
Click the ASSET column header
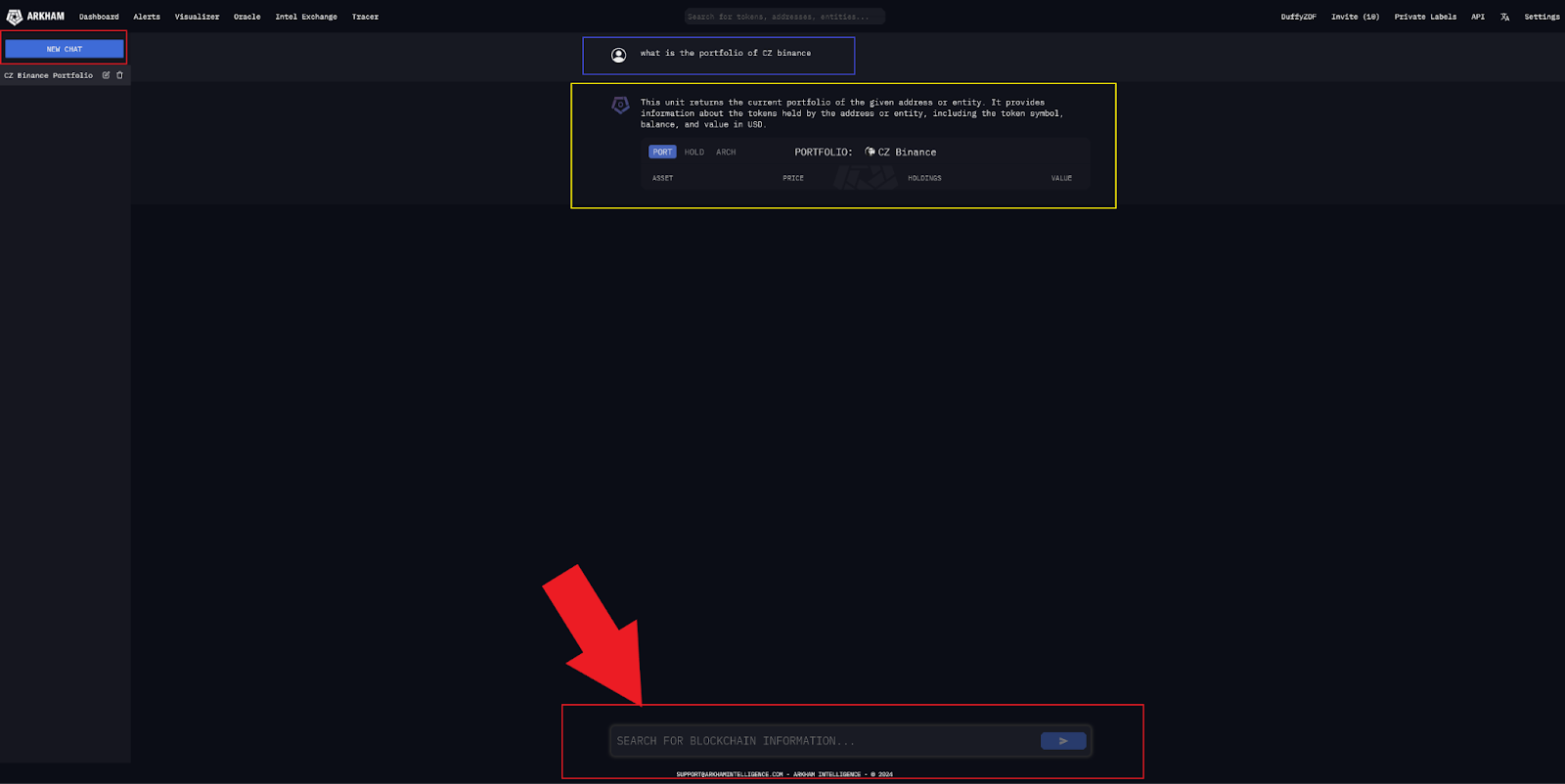click(x=662, y=178)
